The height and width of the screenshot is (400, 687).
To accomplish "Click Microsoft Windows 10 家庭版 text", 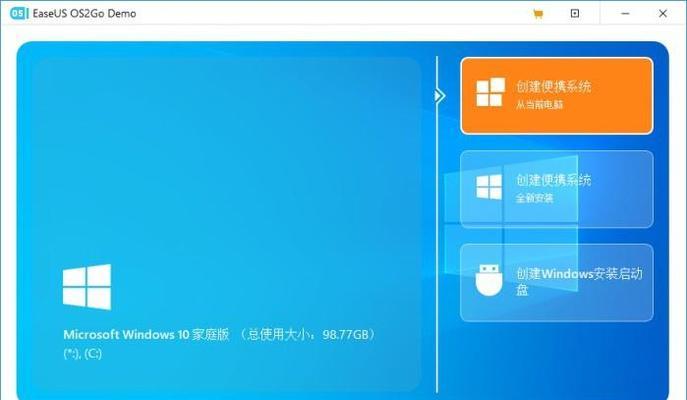I will [x=146, y=335].
